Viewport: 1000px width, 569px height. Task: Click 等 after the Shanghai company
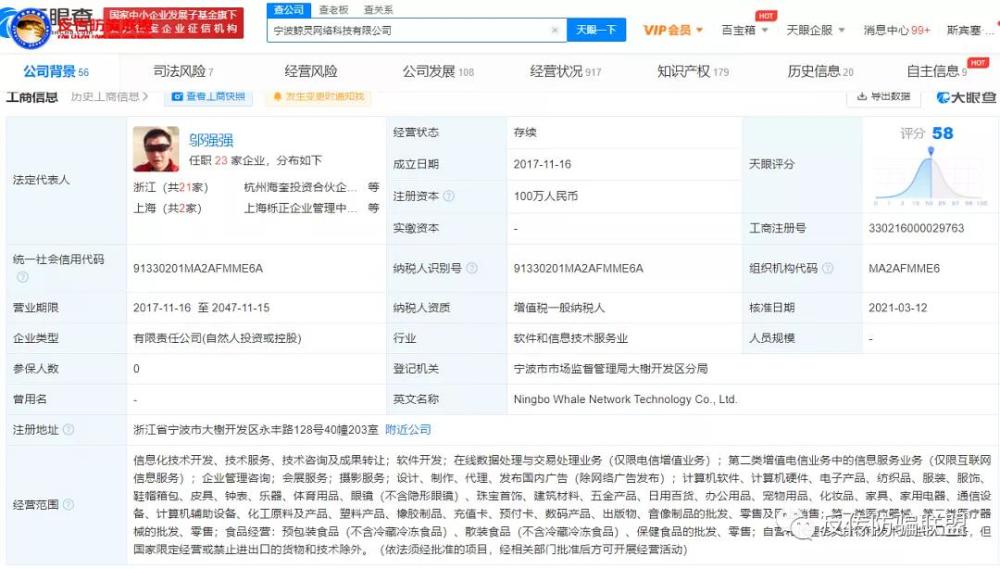[x=374, y=208]
